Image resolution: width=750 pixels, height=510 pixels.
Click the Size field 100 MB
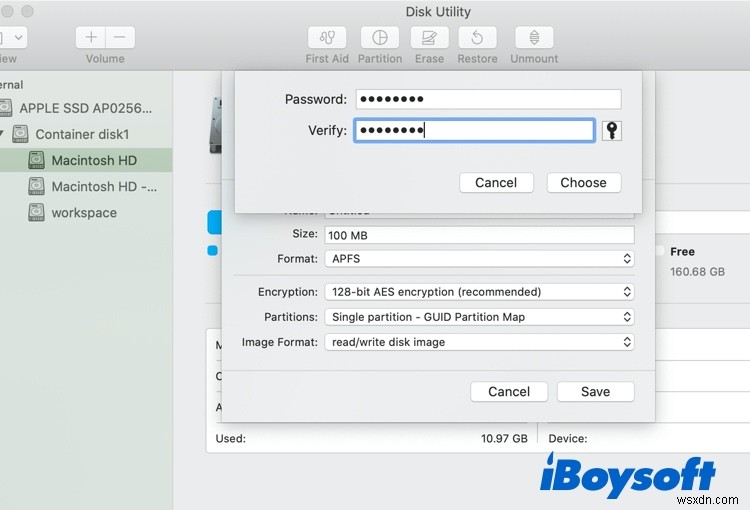(x=480, y=235)
